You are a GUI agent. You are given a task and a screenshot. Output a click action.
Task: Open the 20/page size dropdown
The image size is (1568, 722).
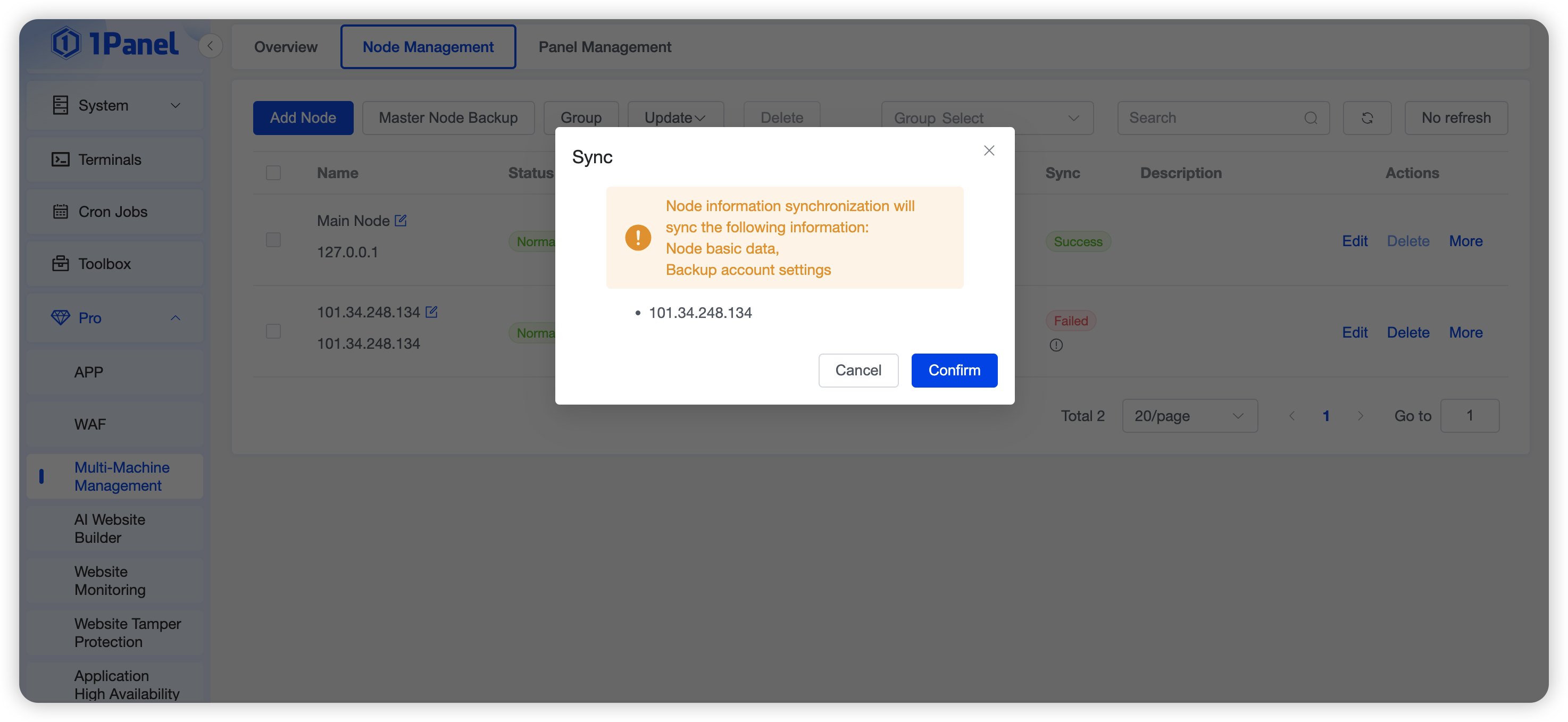click(1189, 416)
